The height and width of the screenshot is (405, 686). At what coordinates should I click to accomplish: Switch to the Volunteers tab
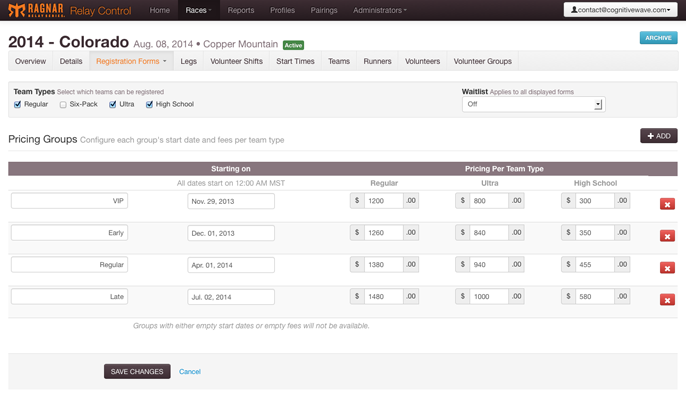(422, 61)
